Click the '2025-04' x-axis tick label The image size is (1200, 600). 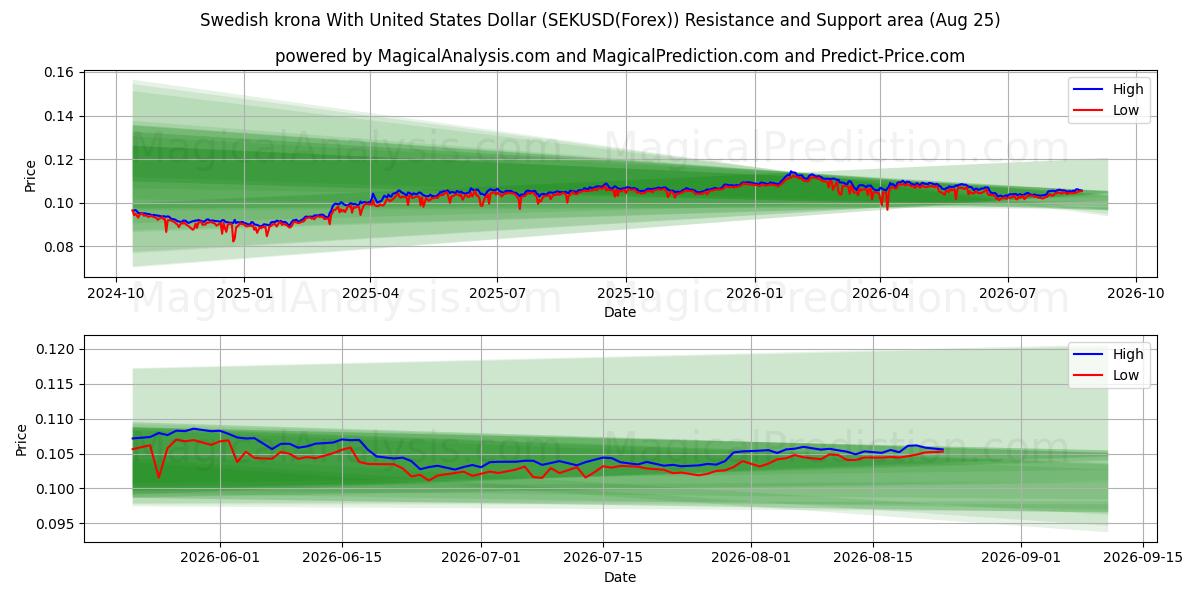(x=370, y=294)
